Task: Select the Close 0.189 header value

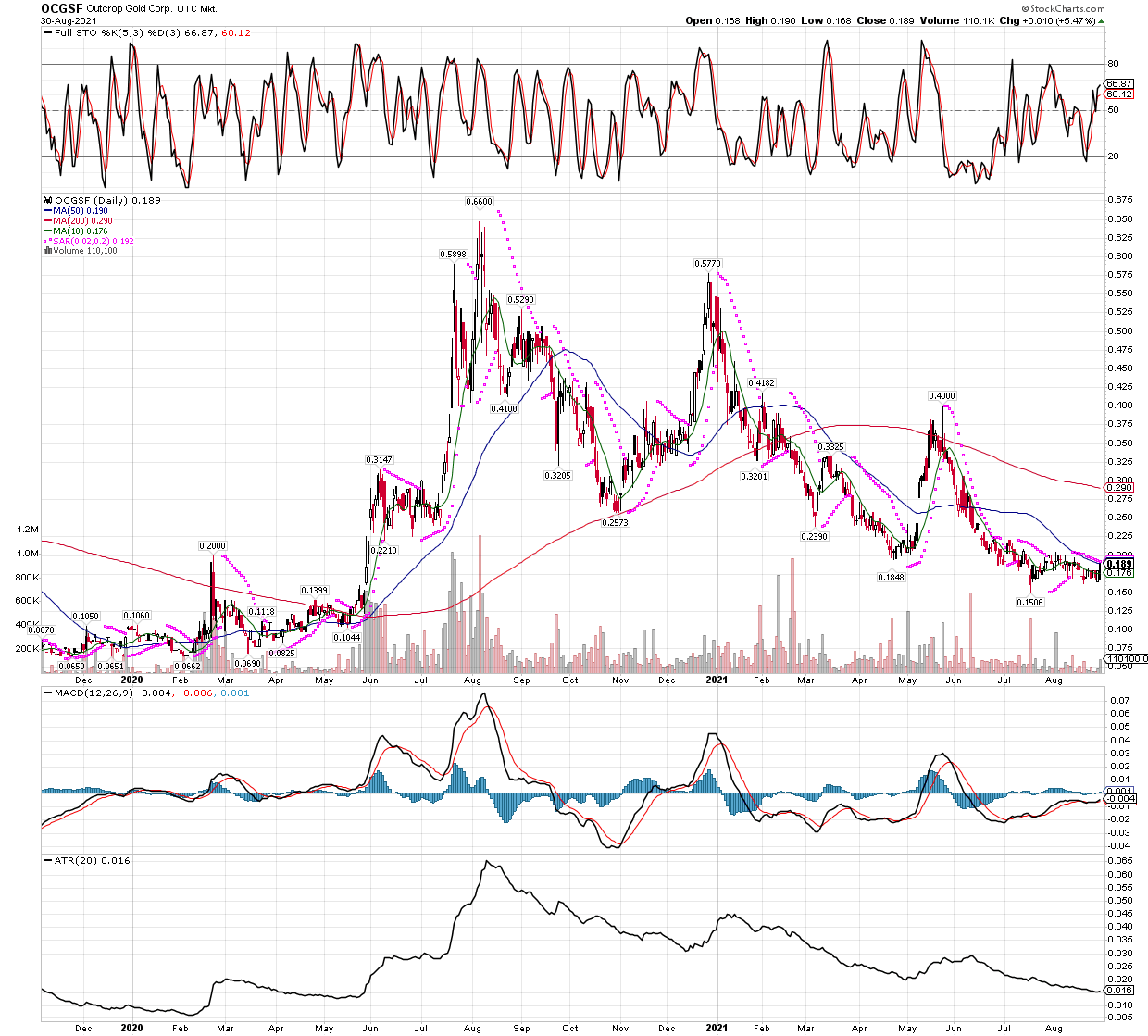Action: (x=886, y=20)
